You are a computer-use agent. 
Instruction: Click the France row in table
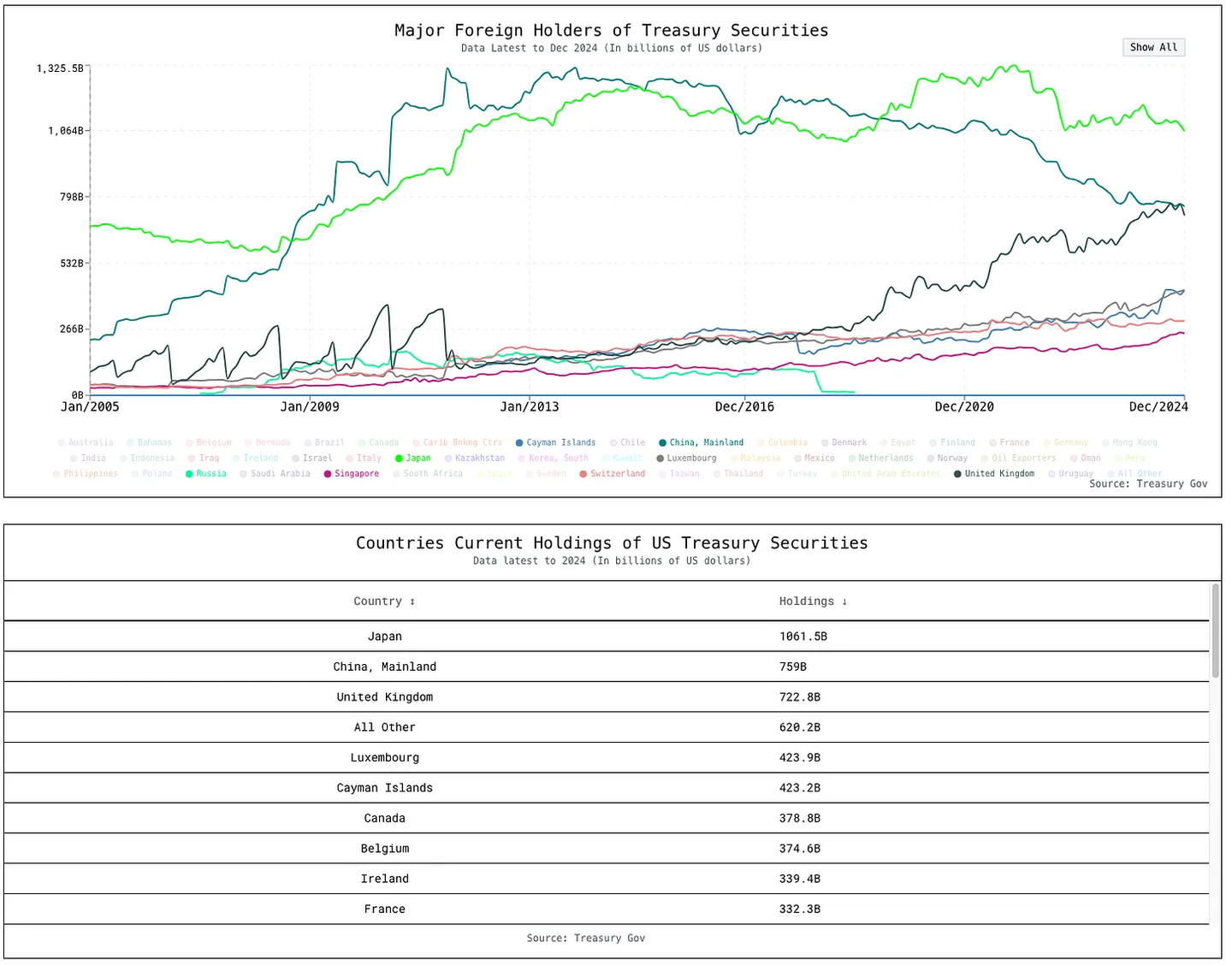pos(607,910)
